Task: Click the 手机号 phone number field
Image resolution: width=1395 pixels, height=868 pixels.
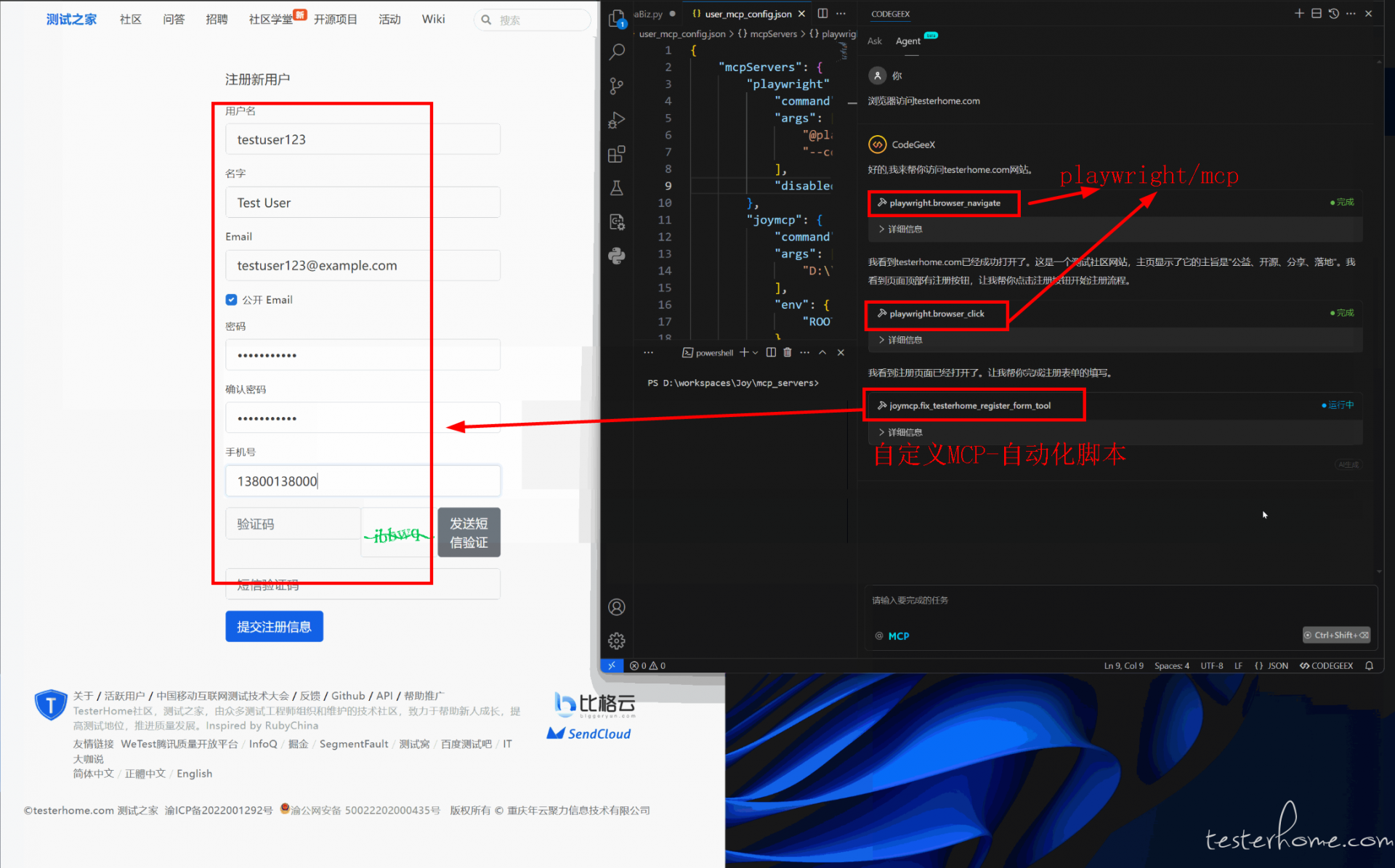Action: (363, 481)
